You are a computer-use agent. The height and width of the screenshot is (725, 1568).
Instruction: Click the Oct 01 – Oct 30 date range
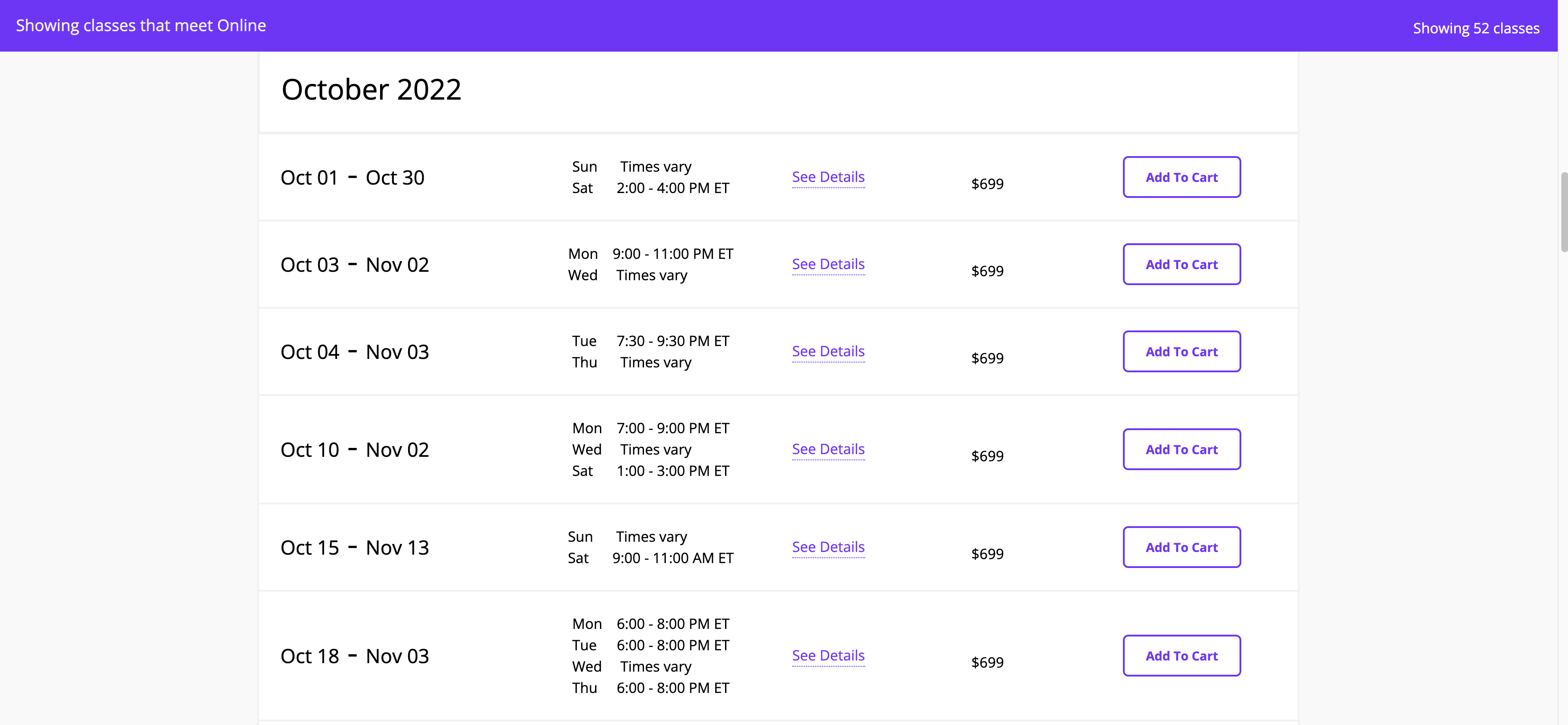pos(352,177)
